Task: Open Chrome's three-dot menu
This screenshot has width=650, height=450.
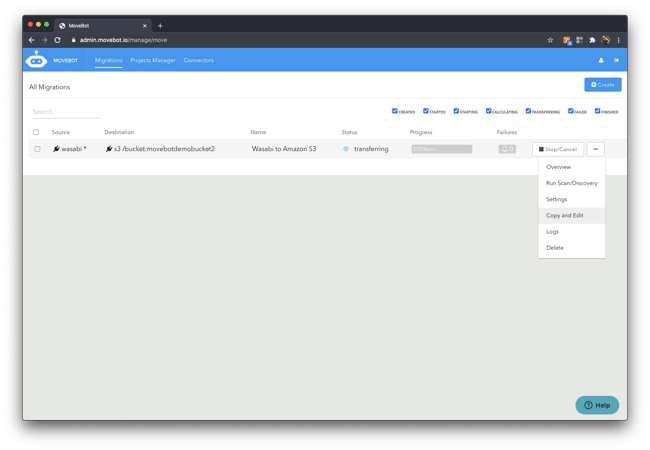Action: pyautogui.click(x=618, y=40)
